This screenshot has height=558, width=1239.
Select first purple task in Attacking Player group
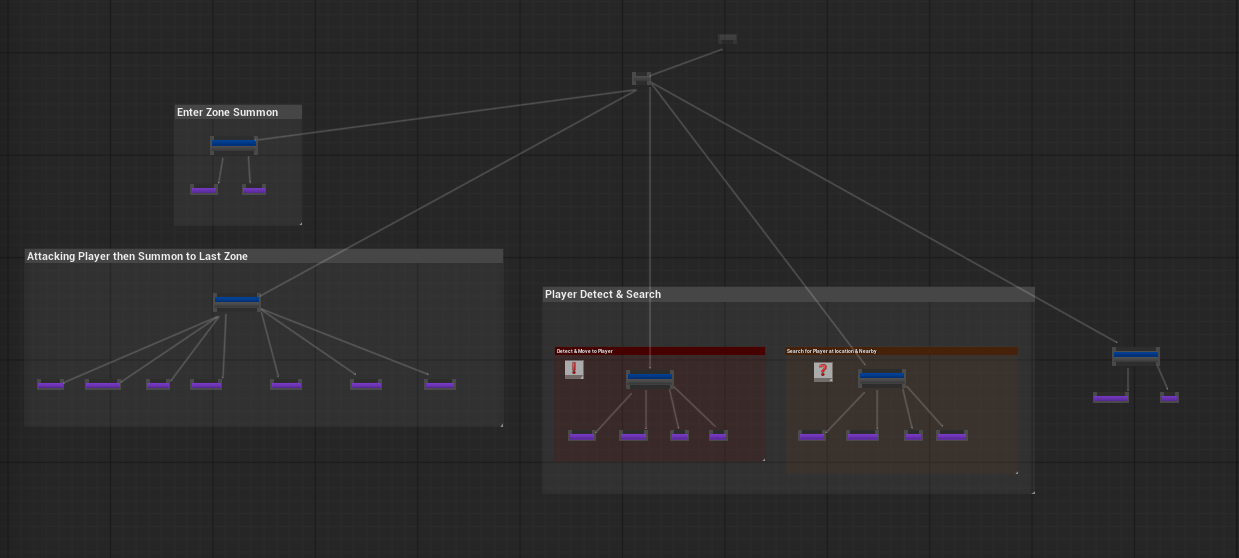click(x=51, y=384)
